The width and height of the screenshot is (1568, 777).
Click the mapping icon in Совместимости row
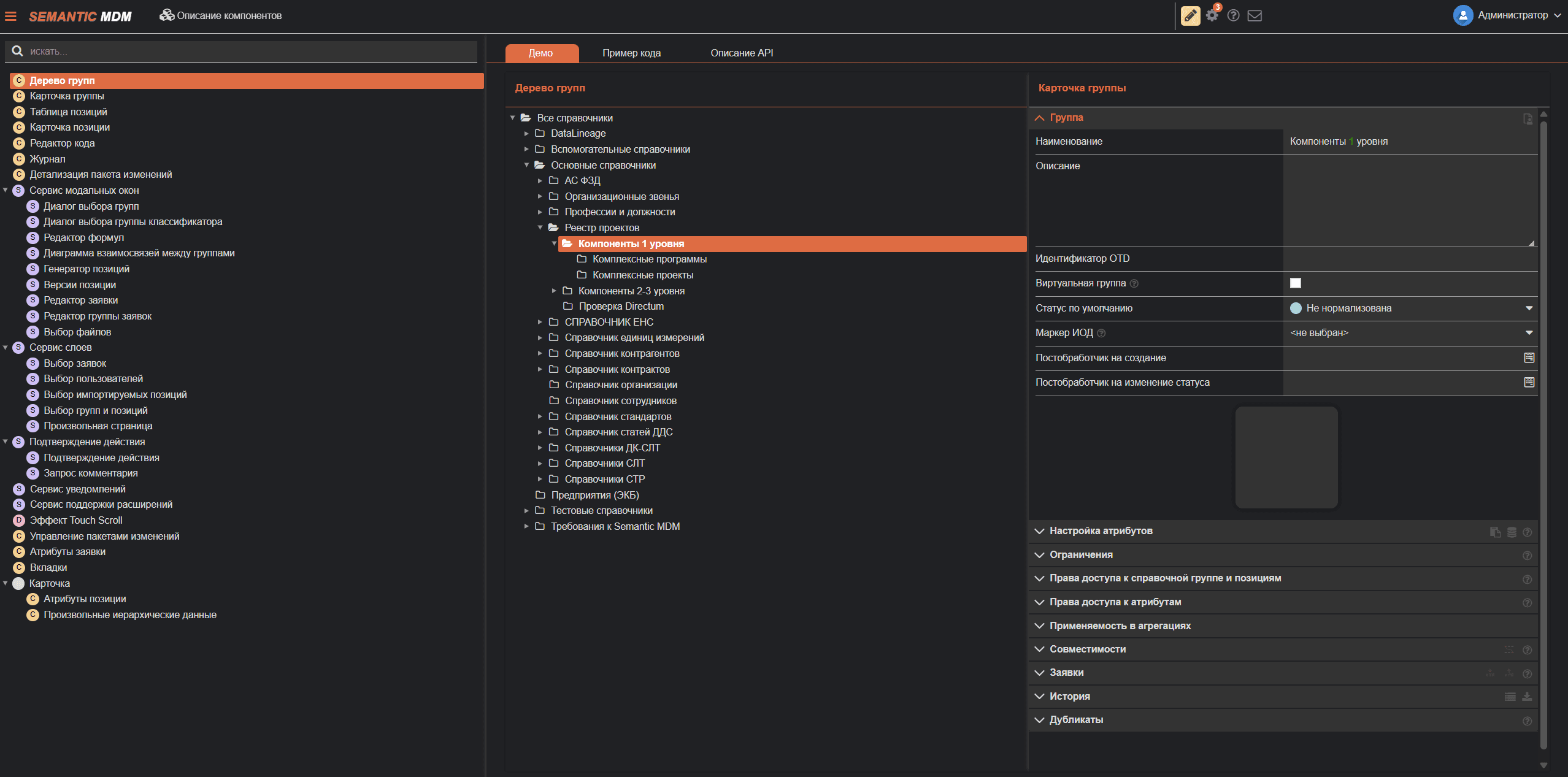(x=1509, y=649)
